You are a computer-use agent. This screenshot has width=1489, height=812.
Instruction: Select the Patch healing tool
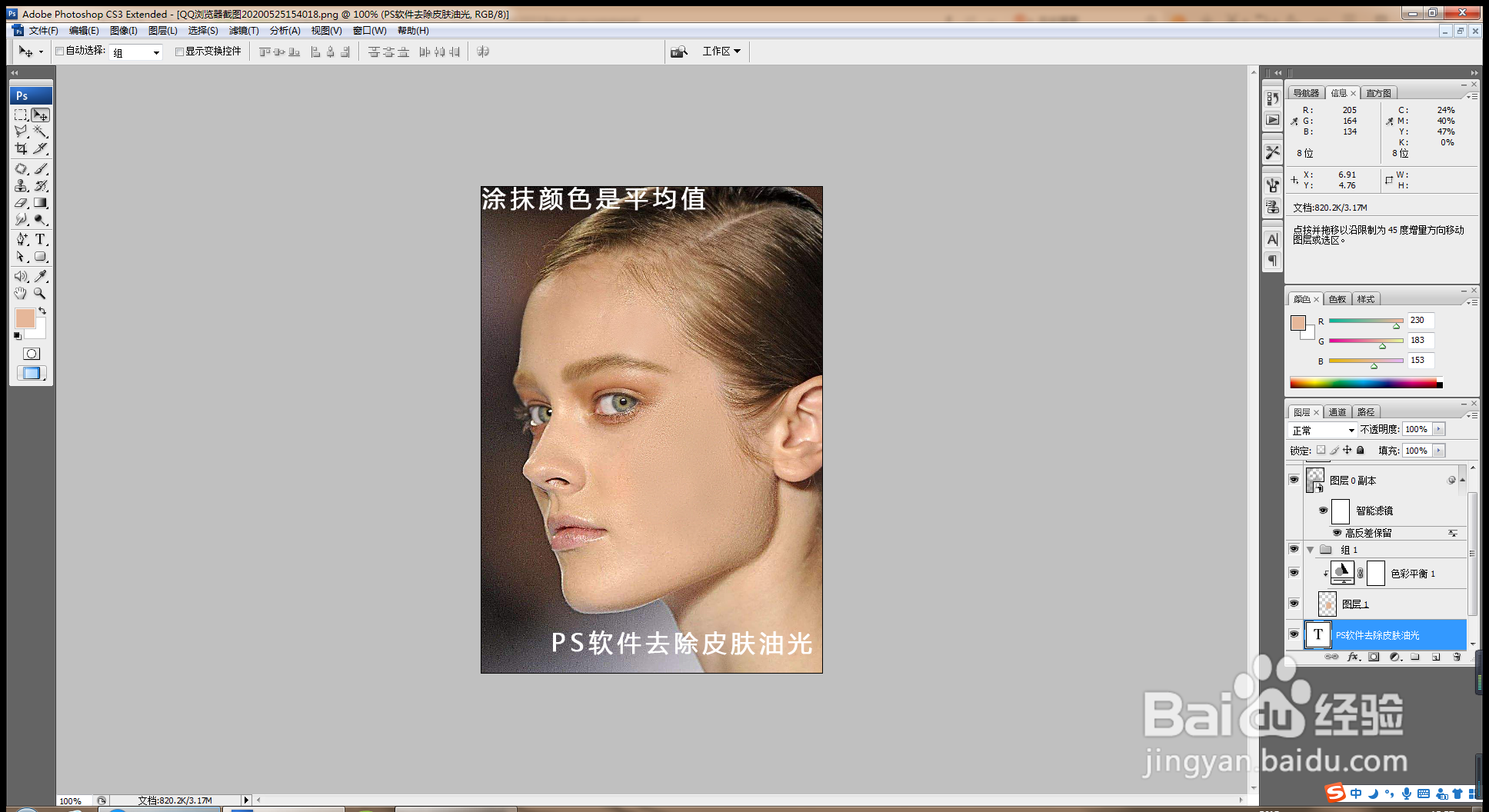point(22,168)
